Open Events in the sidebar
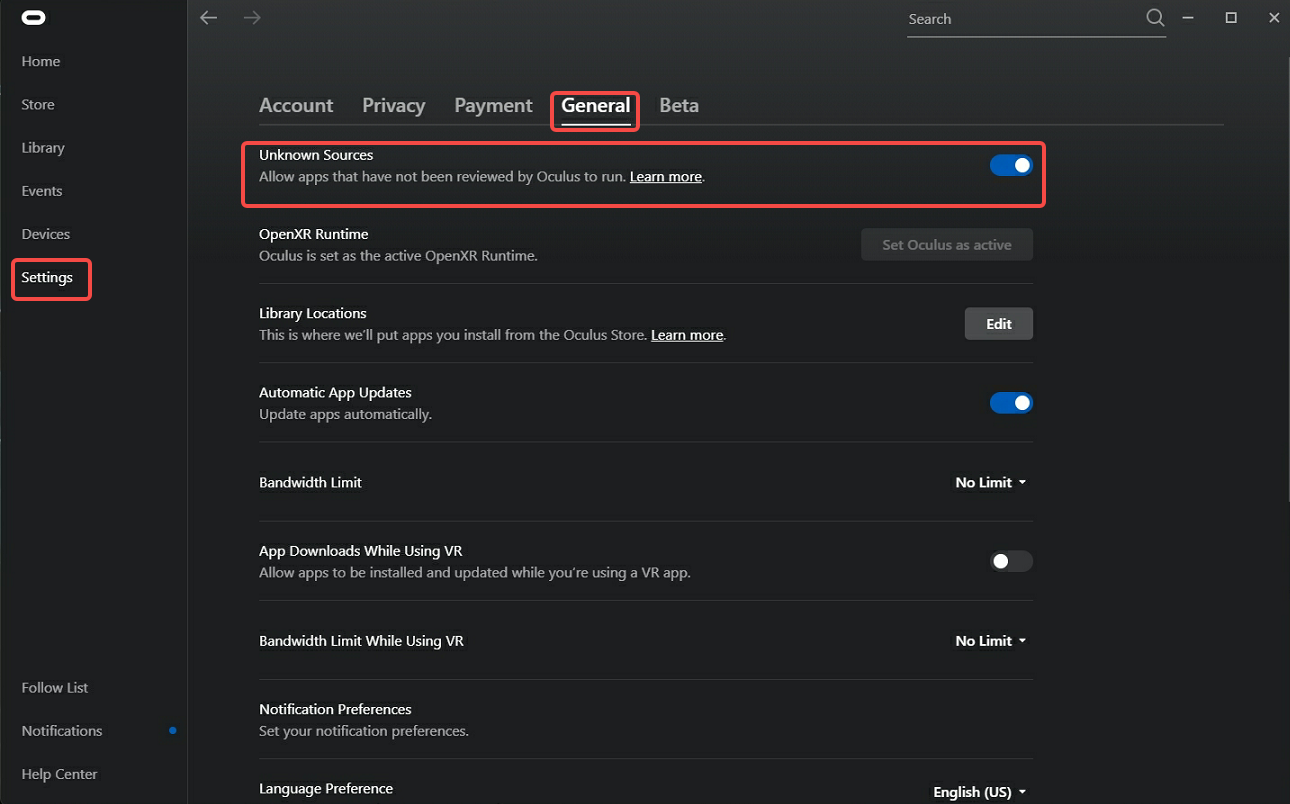The height and width of the screenshot is (804, 1290). coord(42,191)
